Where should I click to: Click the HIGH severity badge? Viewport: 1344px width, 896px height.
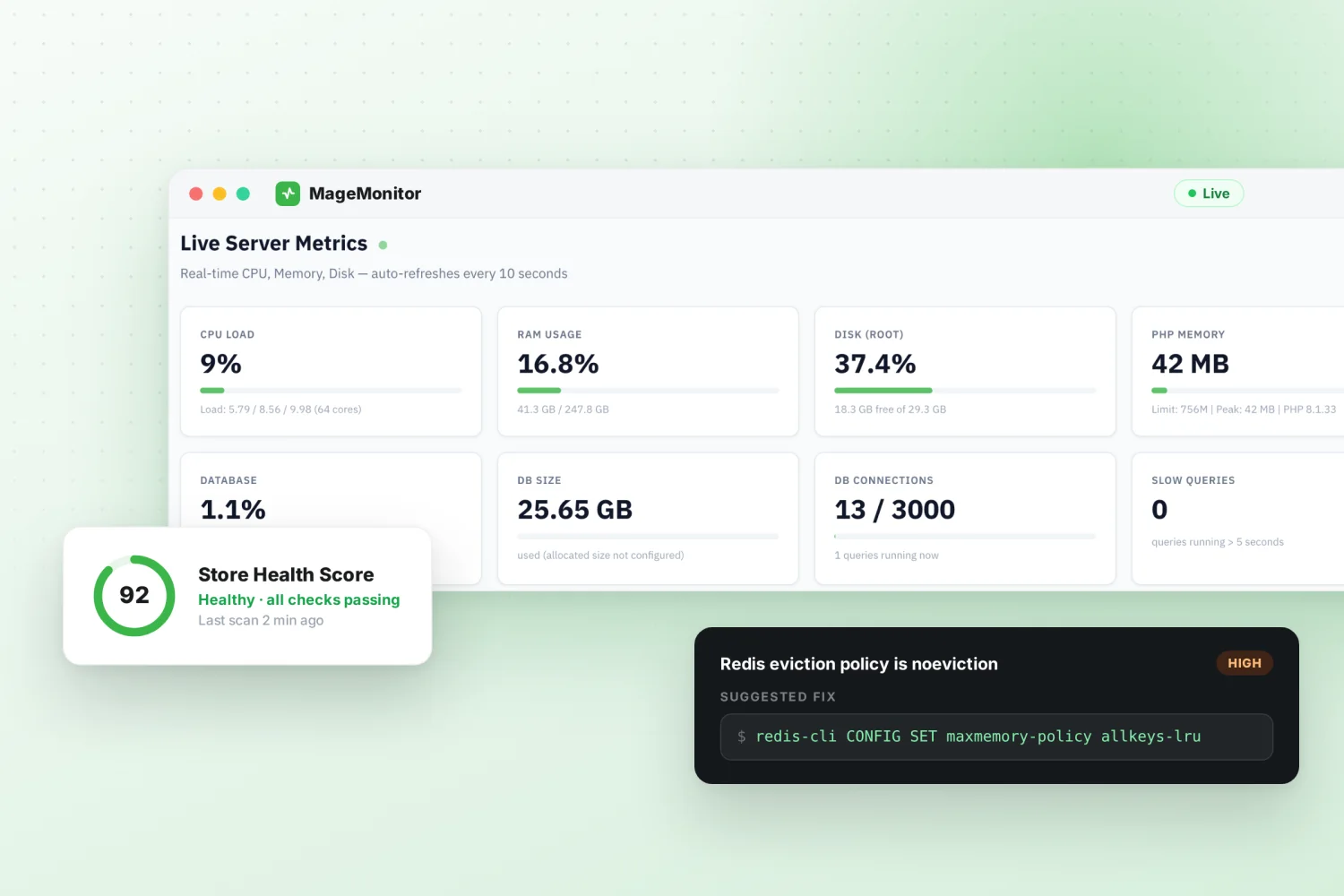click(1245, 663)
